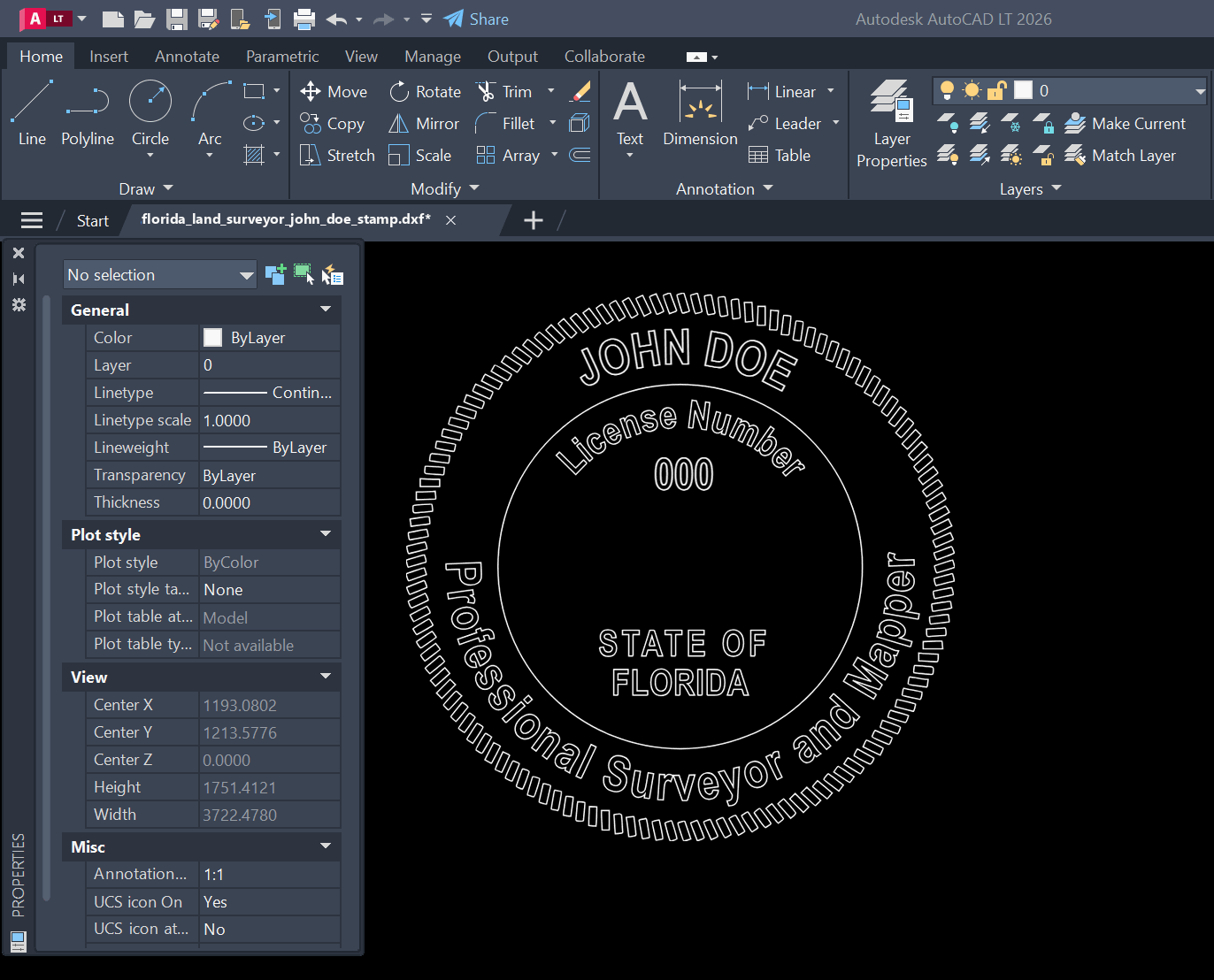Click the Text tool
Image resolution: width=1214 pixels, height=980 pixels.
pos(630,113)
